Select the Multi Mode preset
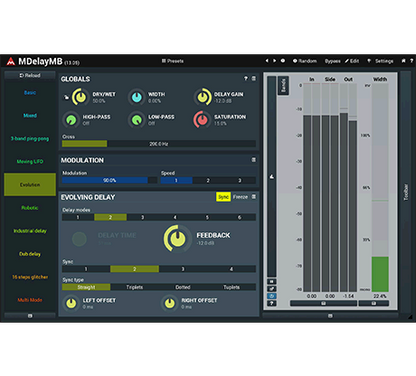Viewport: 416px width, 376px height. pyautogui.click(x=30, y=300)
